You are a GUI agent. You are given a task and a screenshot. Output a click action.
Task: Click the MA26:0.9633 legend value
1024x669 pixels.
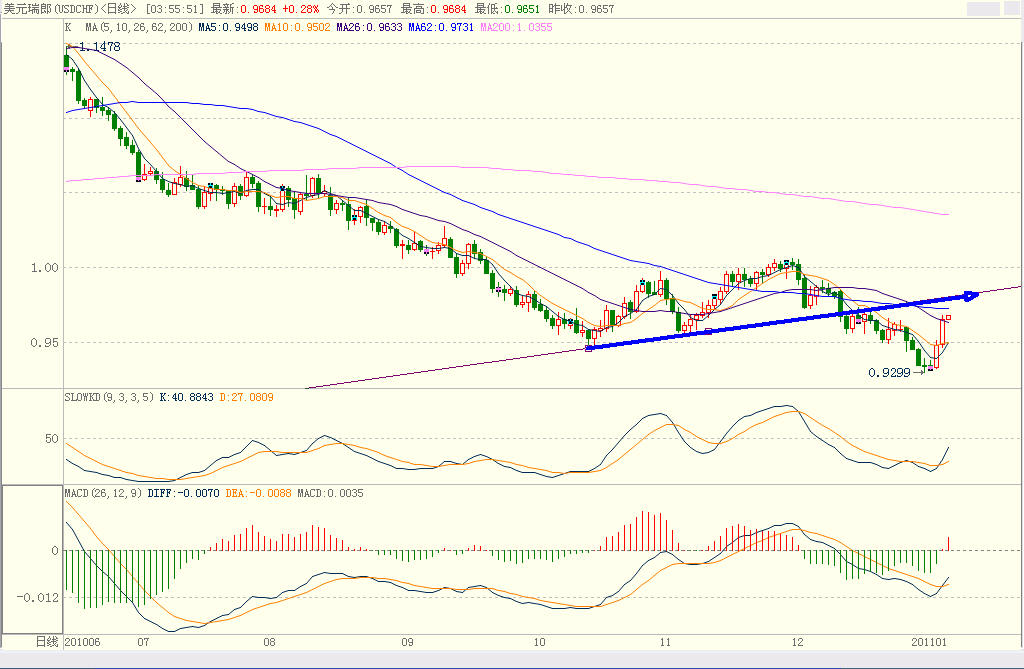click(369, 27)
